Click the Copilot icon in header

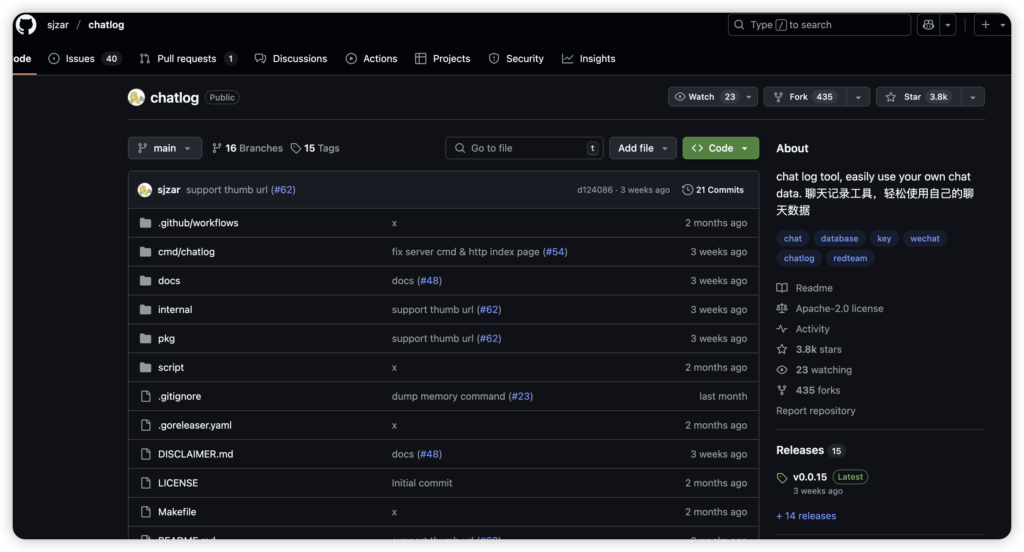[x=928, y=25]
